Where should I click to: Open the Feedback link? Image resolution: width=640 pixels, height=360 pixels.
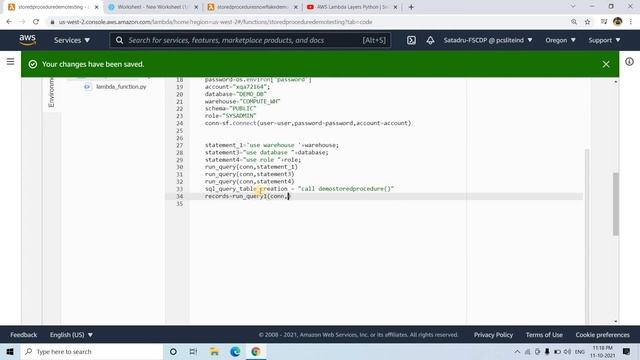coord(23,335)
